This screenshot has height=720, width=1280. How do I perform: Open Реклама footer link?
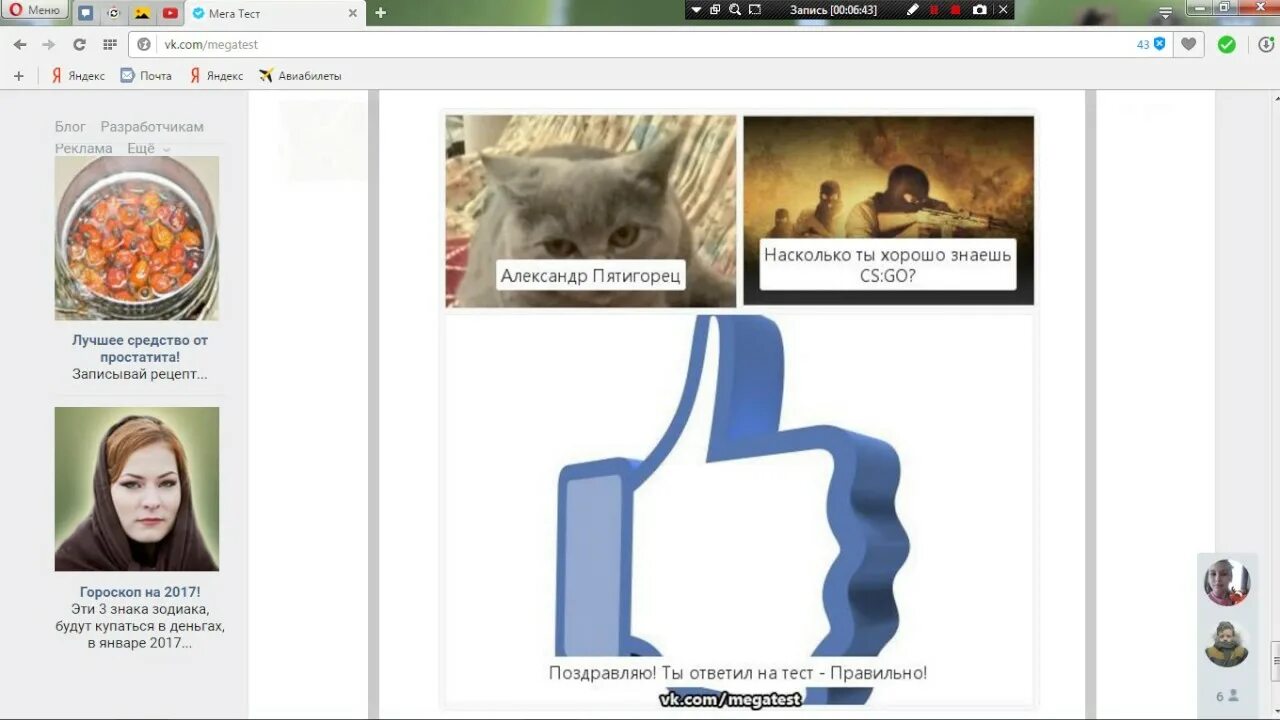84,148
